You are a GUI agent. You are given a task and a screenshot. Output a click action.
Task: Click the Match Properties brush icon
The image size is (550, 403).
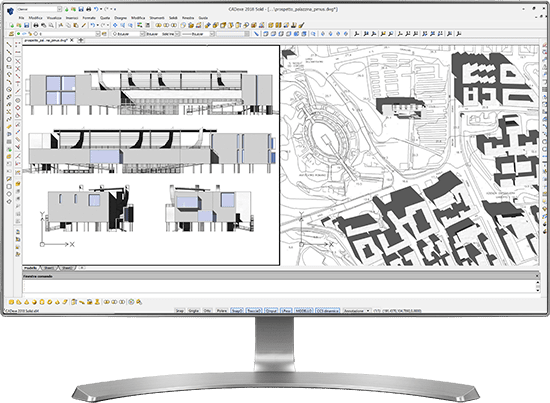(83, 25)
